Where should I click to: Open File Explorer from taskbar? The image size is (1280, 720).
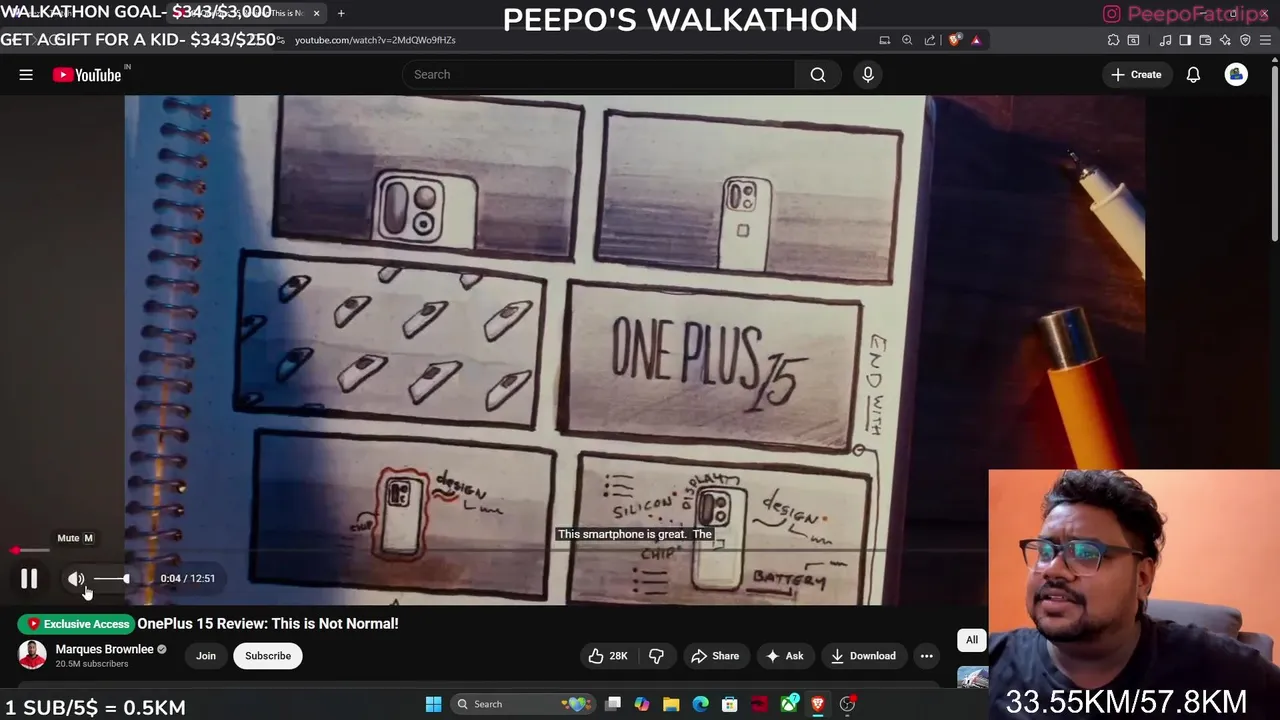(671, 704)
